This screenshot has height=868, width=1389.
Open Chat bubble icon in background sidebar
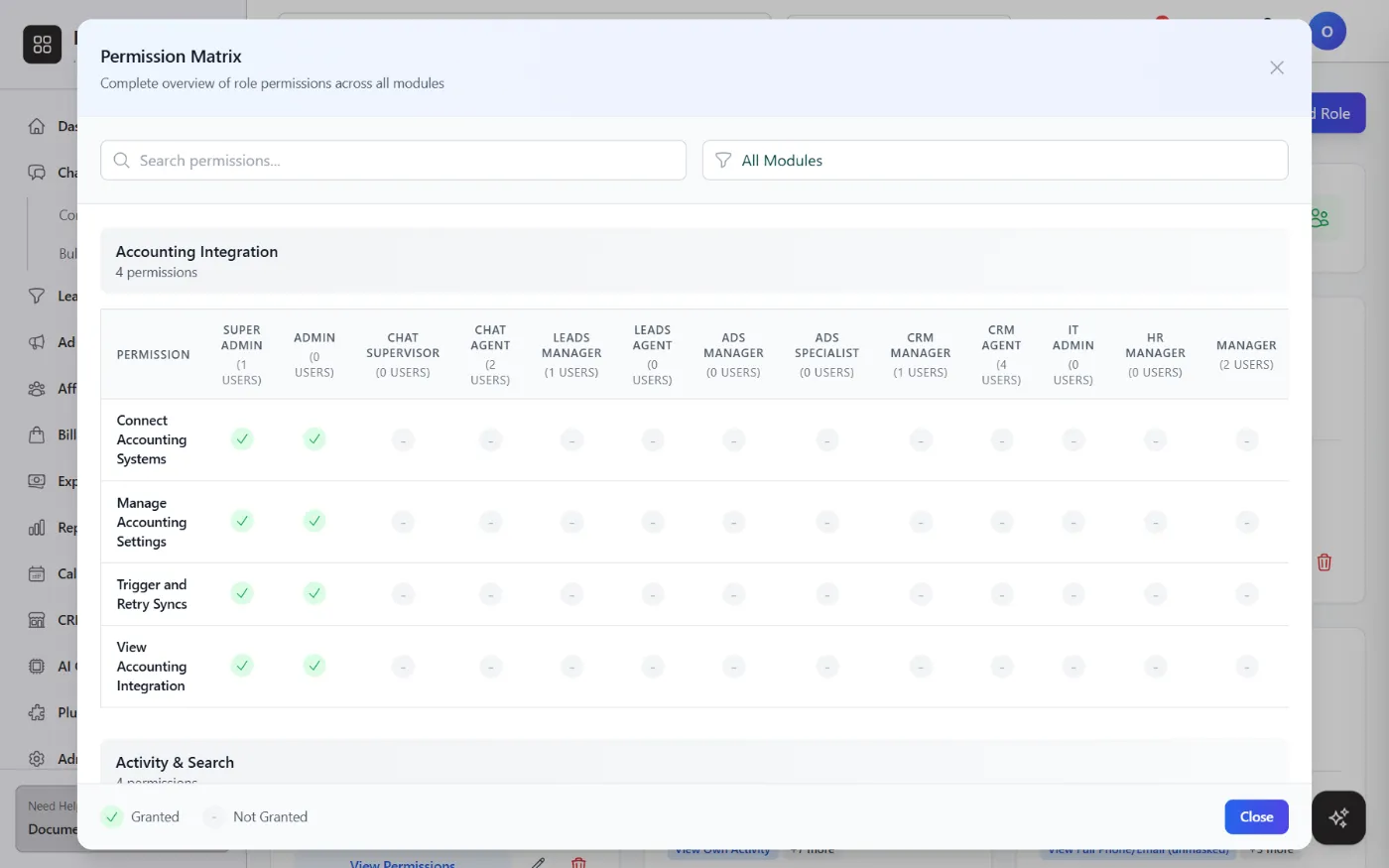[x=37, y=173]
